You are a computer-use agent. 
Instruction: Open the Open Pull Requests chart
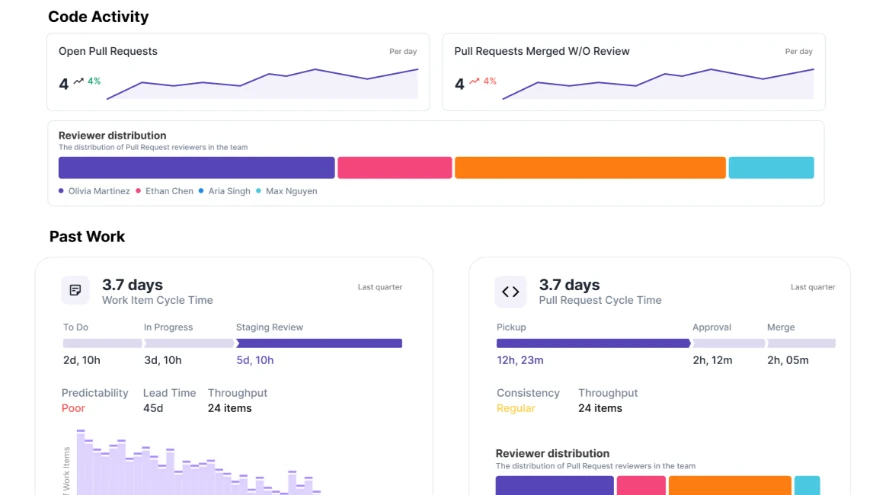click(x=262, y=84)
